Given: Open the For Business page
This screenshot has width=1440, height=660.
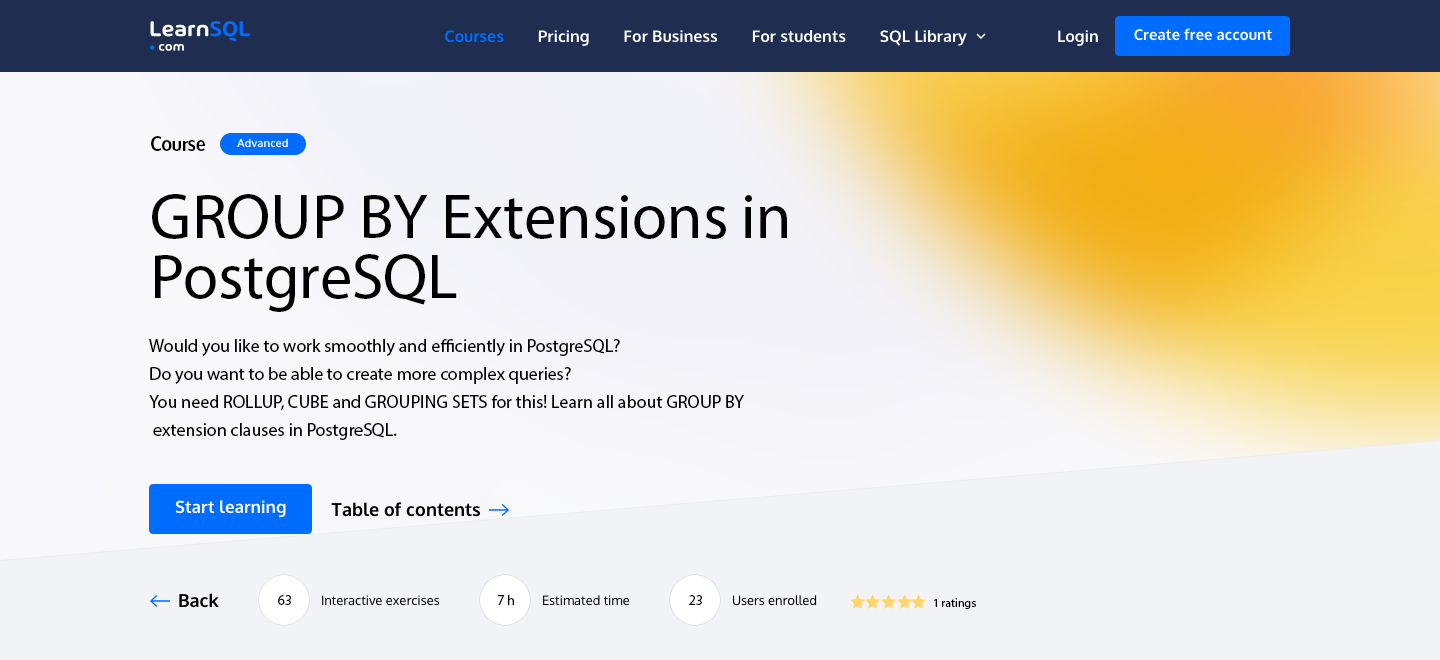Looking at the screenshot, I should [670, 36].
